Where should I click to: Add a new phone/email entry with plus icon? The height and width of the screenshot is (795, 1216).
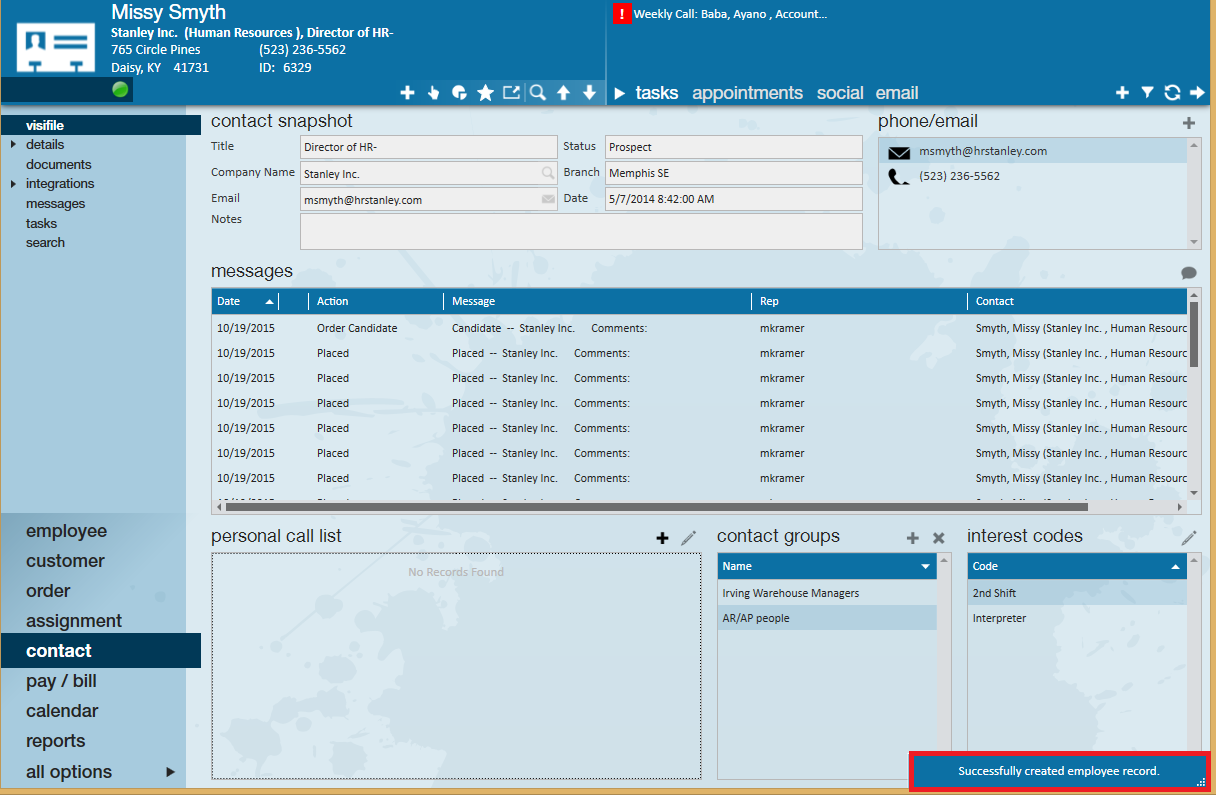(x=1189, y=123)
